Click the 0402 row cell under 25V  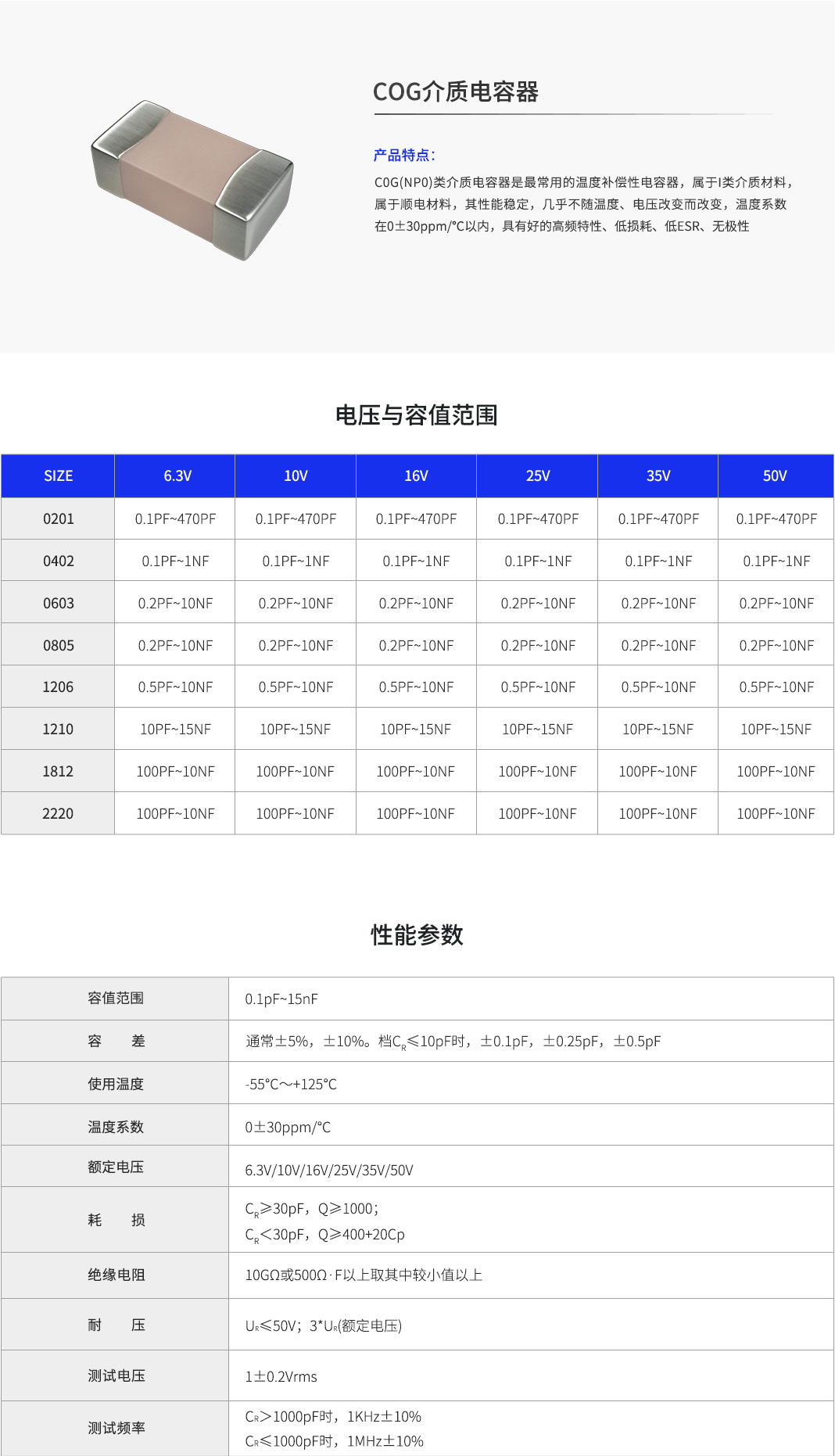(538, 561)
